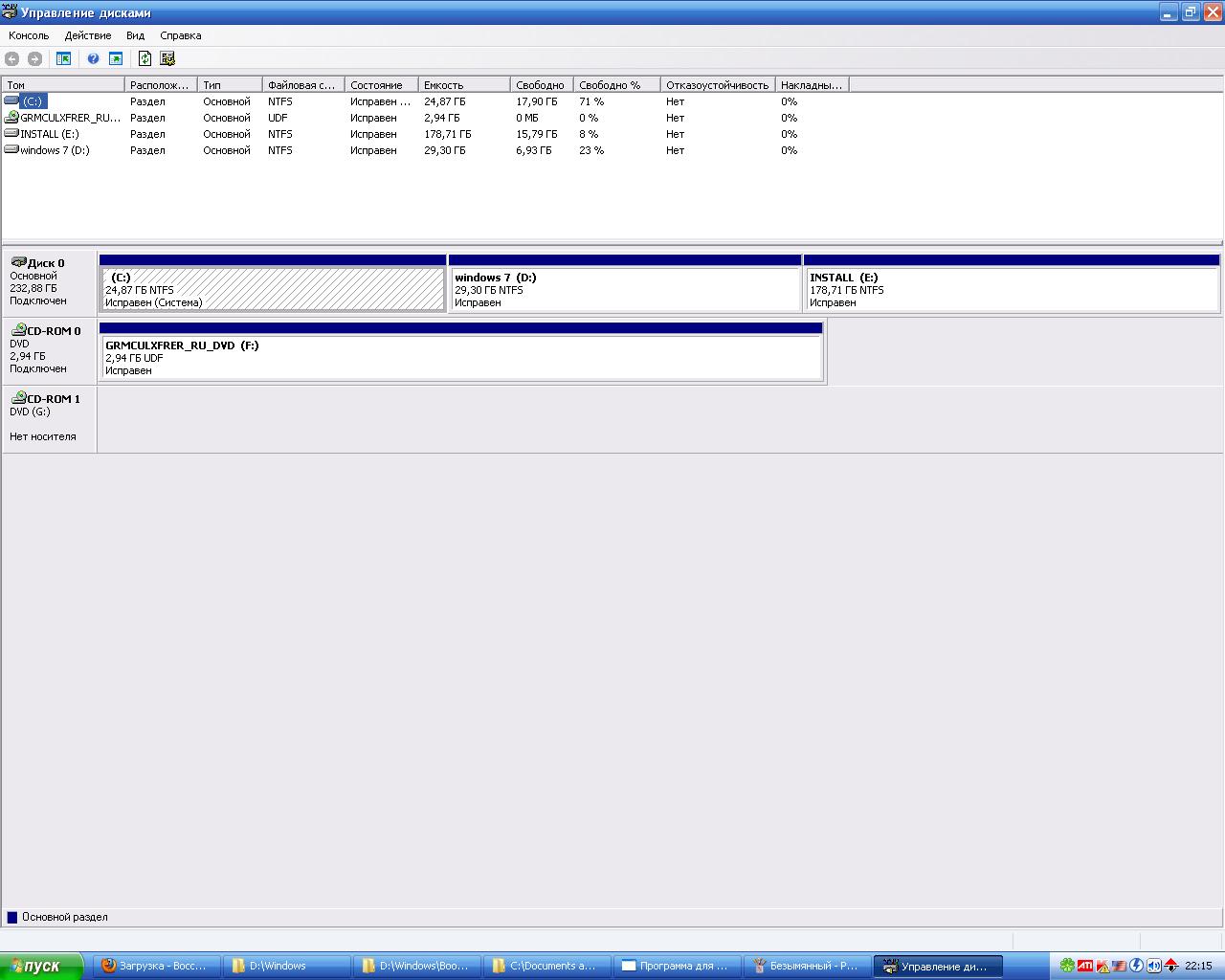Image resolution: width=1225 pixels, height=980 pixels.
Task: Click the ATI icon in the system tray
Action: click(x=1085, y=966)
